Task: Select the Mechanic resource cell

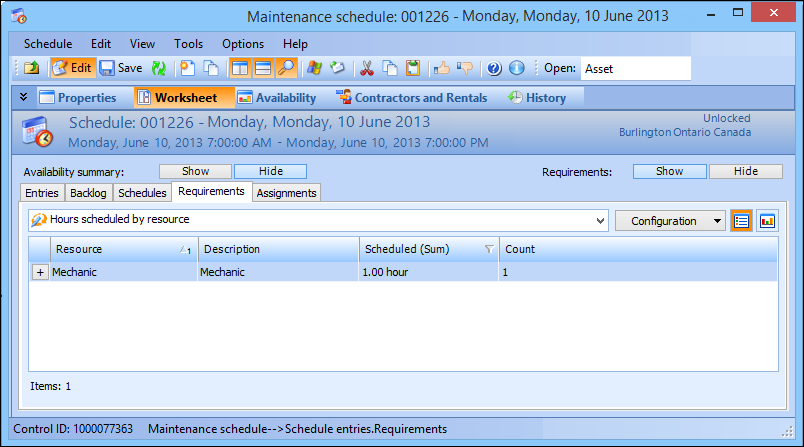Action: pos(124,272)
